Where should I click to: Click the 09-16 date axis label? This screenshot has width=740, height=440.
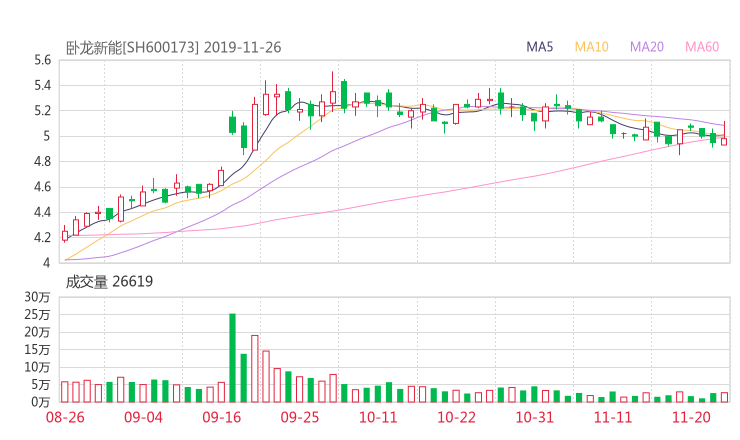tap(222, 417)
